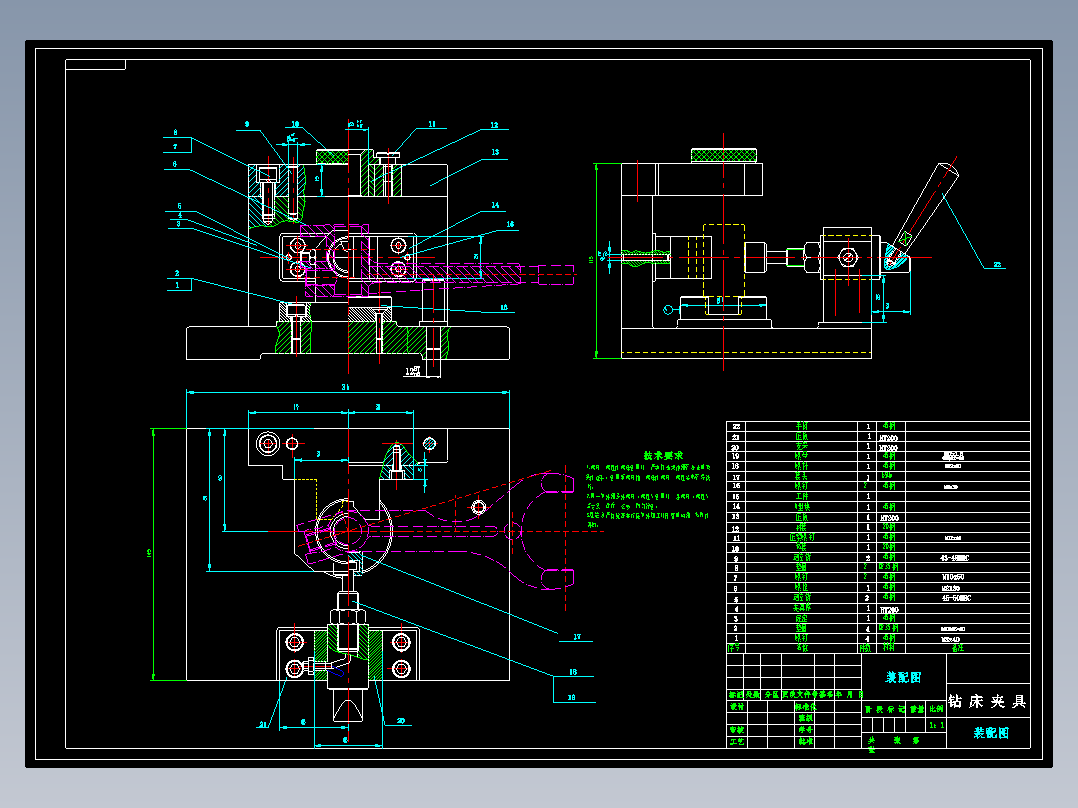1078x808 pixels.
Task: Click HT200 material in parts row 4
Action: [889, 609]
